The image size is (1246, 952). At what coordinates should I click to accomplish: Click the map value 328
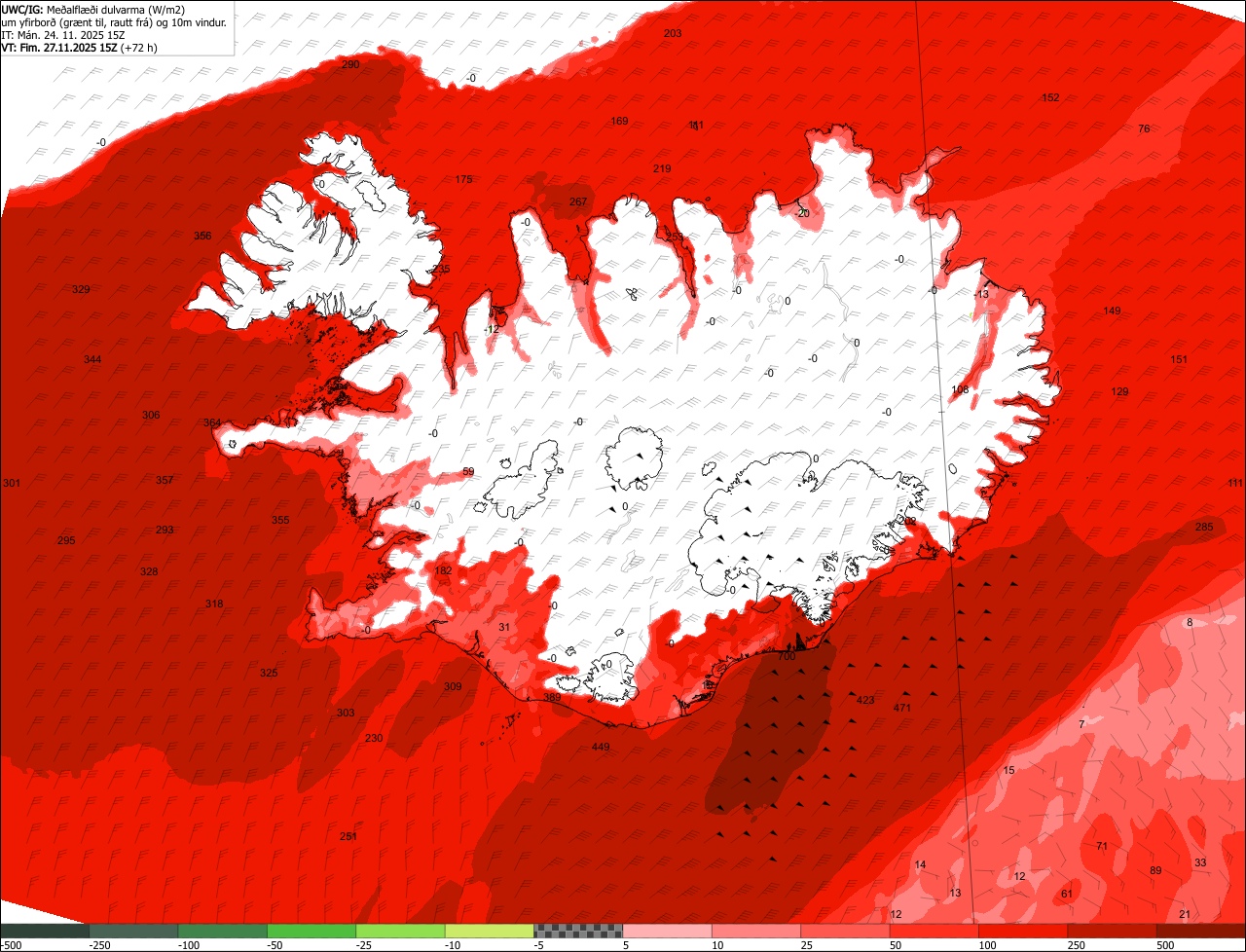tap(149, 571)
